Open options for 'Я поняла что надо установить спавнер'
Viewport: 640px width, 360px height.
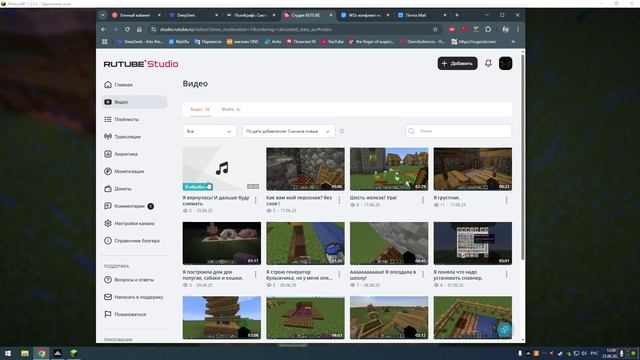[507, 274]
